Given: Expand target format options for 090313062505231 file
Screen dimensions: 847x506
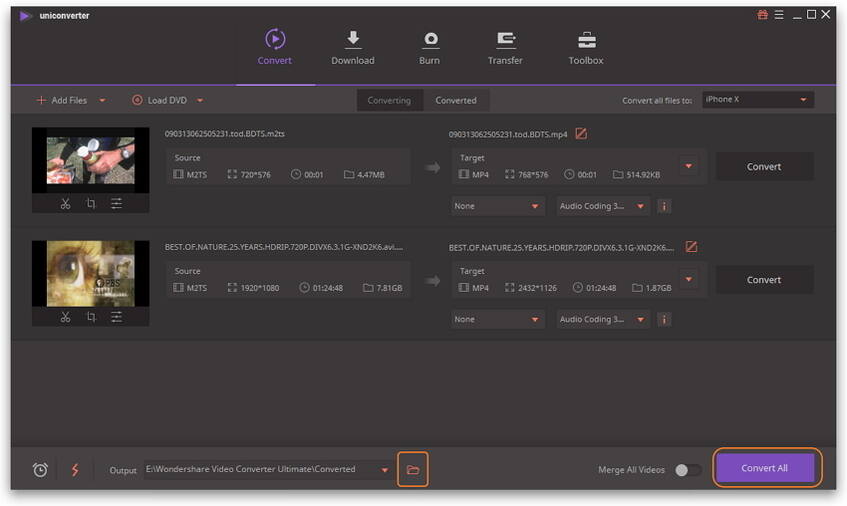Looking at the screenshot, I should point(689,166).
